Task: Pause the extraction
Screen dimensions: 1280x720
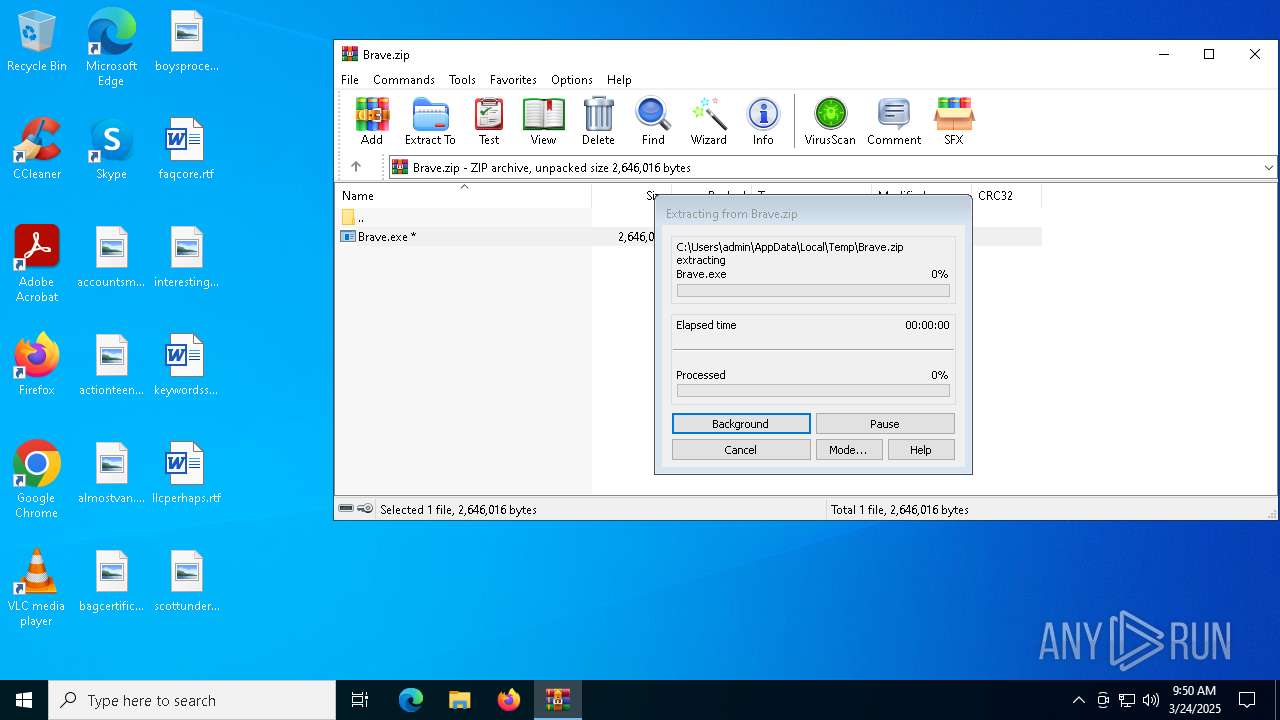Action: point(885,424)
